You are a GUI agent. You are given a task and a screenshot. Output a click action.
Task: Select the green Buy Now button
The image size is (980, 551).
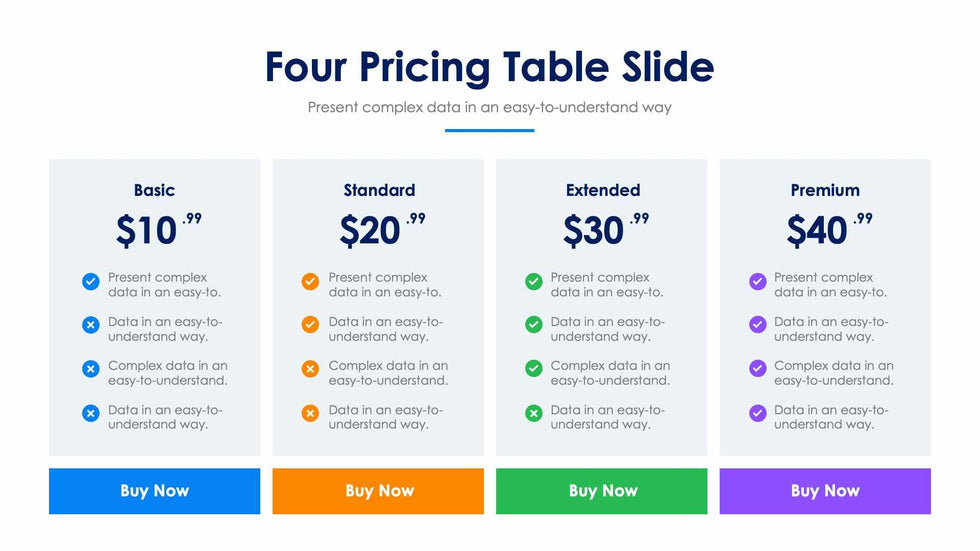tap(602, 491)
